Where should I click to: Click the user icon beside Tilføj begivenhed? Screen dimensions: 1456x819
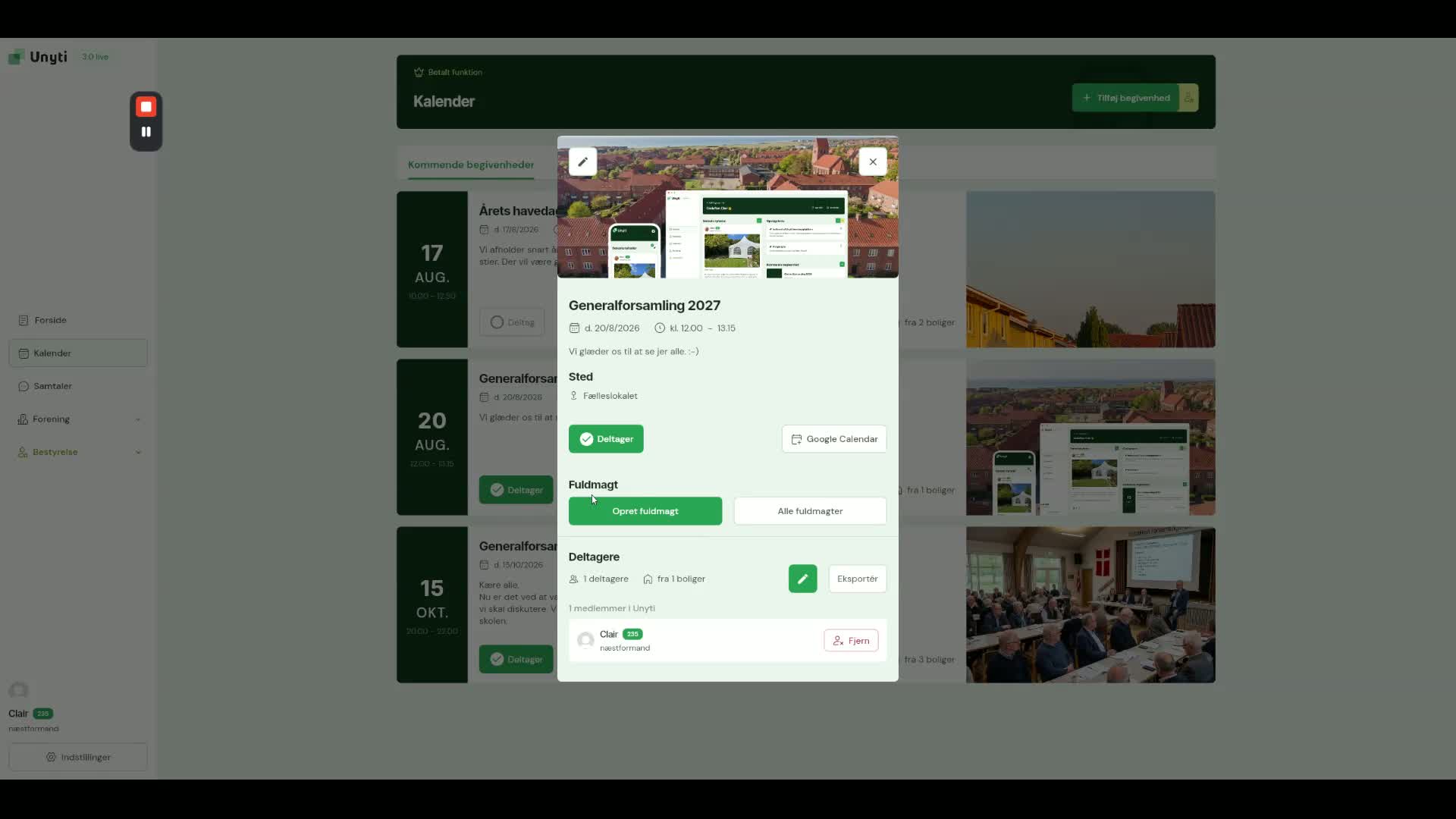point(1189,98)
